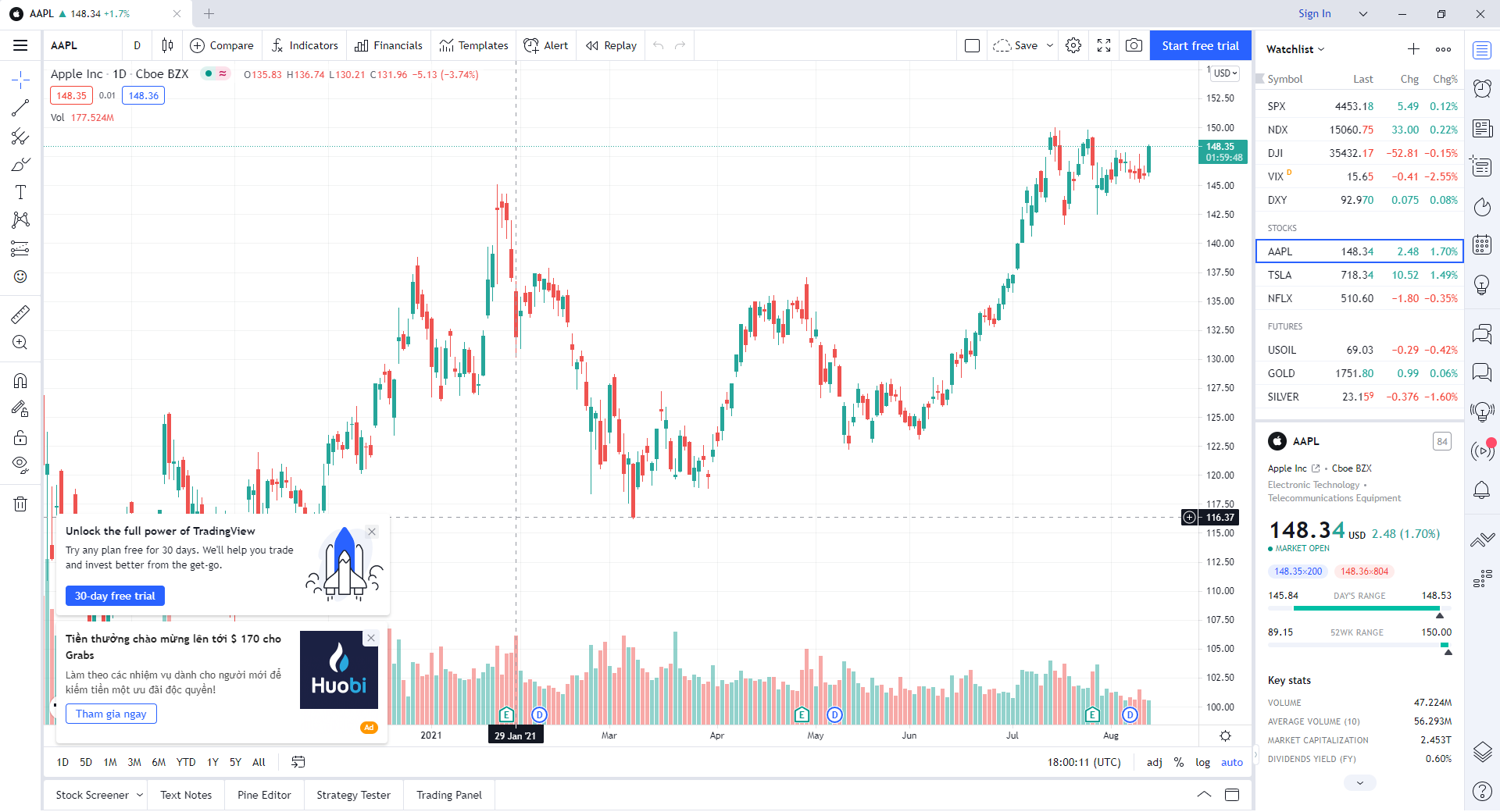
Task: Select the GOLD row in watchlist
Action: point(1359,373)
